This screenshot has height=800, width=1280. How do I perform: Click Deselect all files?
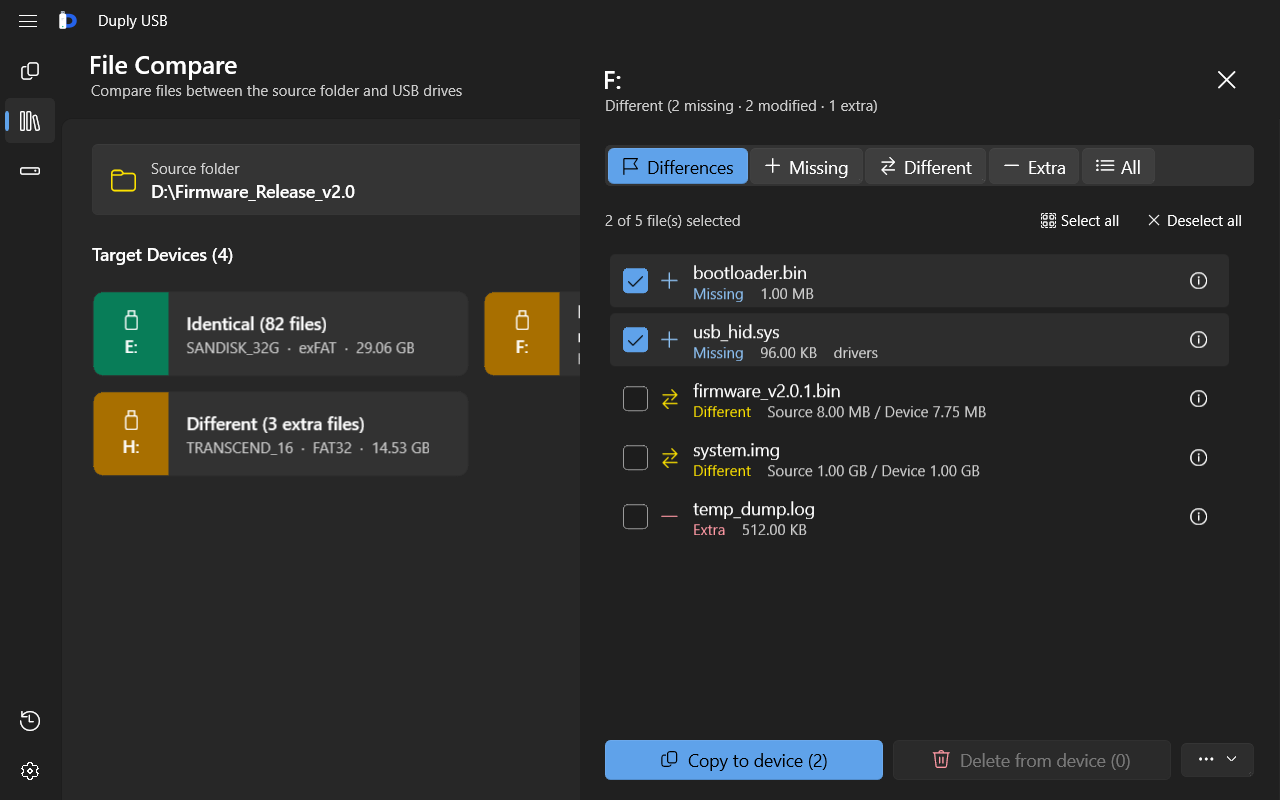[x=1194, y=221]
